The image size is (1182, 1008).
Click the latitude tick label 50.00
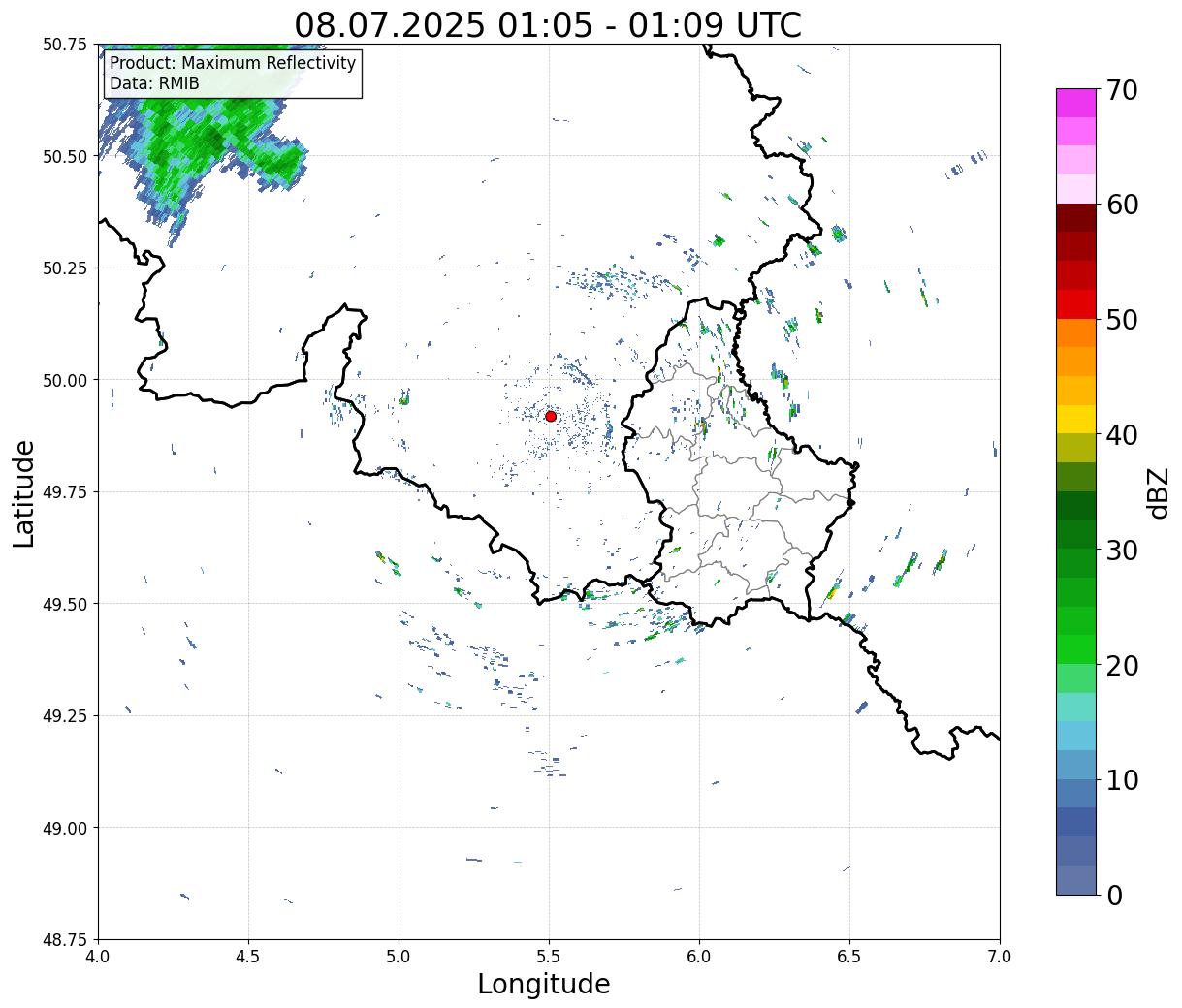coord(65,380)
